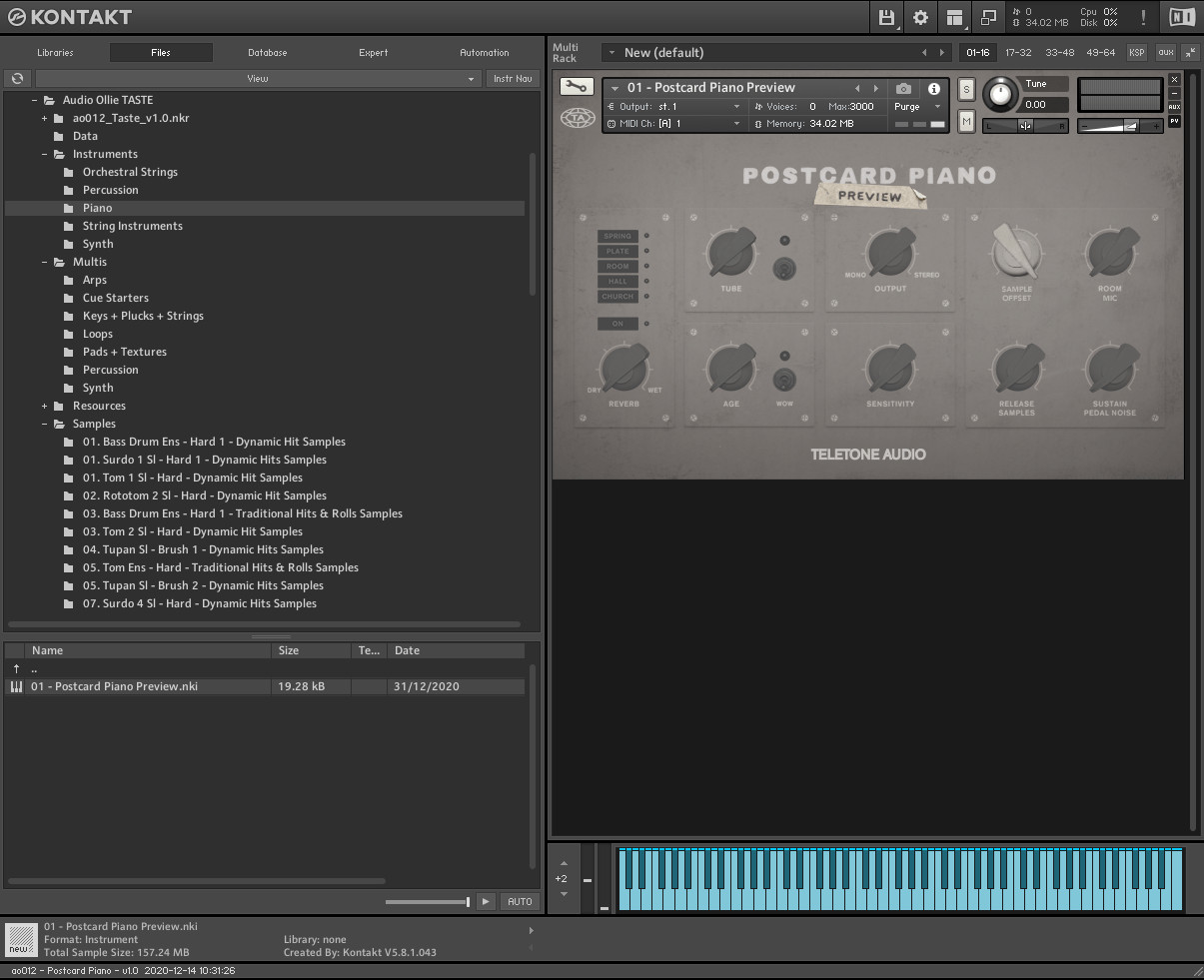1204x980 pixels.
Task: Go to parent folder arrow
Action: pyautogui.click(x=16, y=668)
